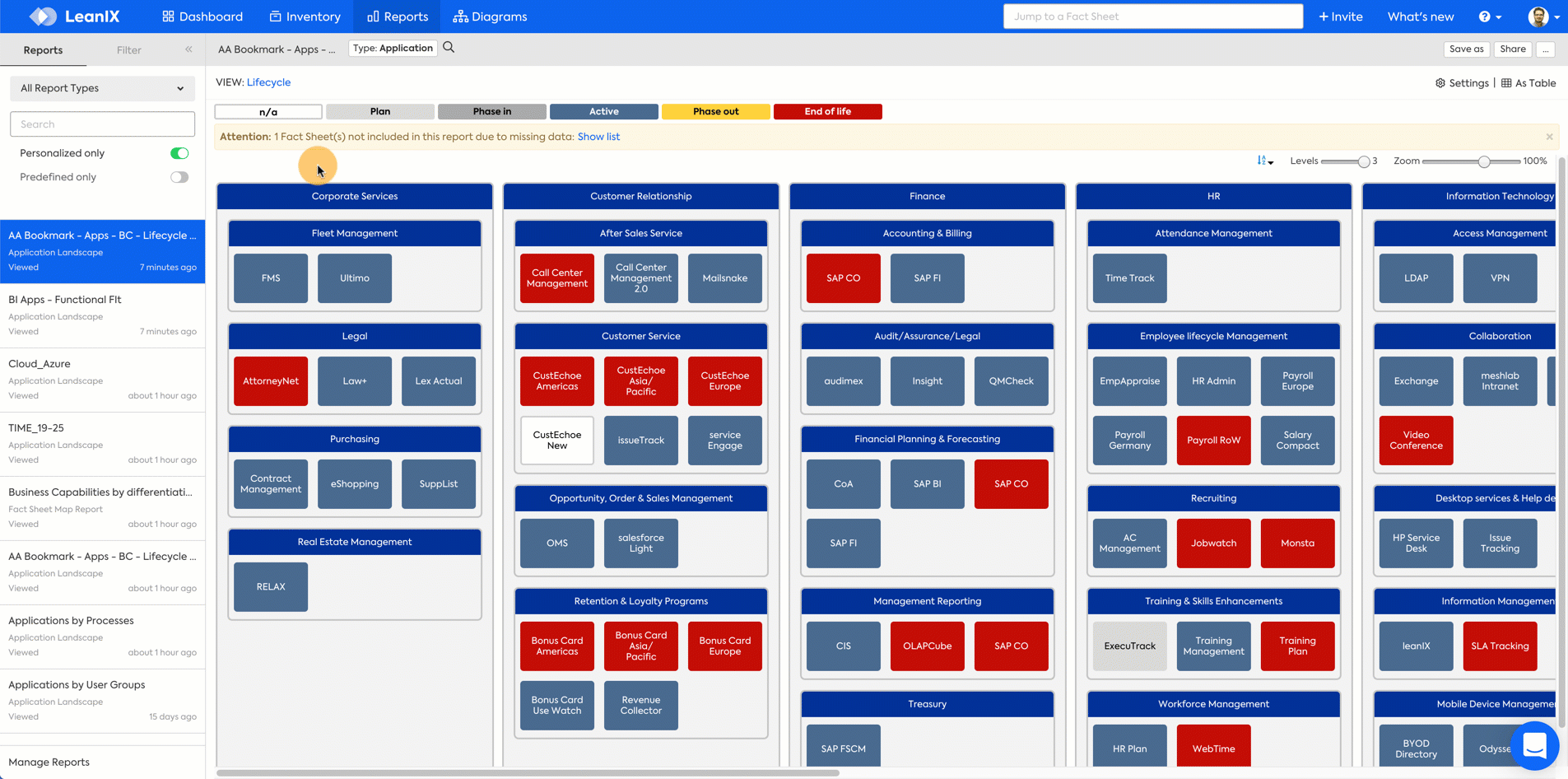This screenshot has width=1568, height=779.
Task: Select the AttorneyNet application tile
Action: click(271, 381)
